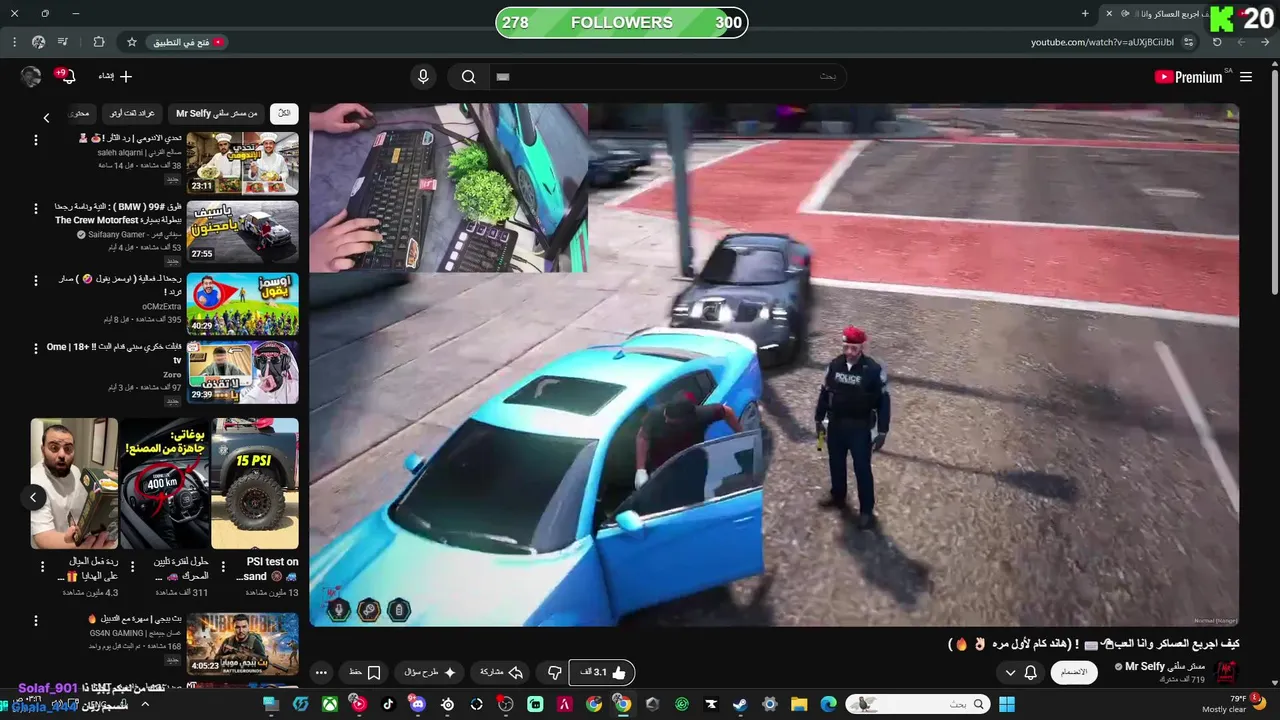Open the create video plus button

(x=116, y=76)
